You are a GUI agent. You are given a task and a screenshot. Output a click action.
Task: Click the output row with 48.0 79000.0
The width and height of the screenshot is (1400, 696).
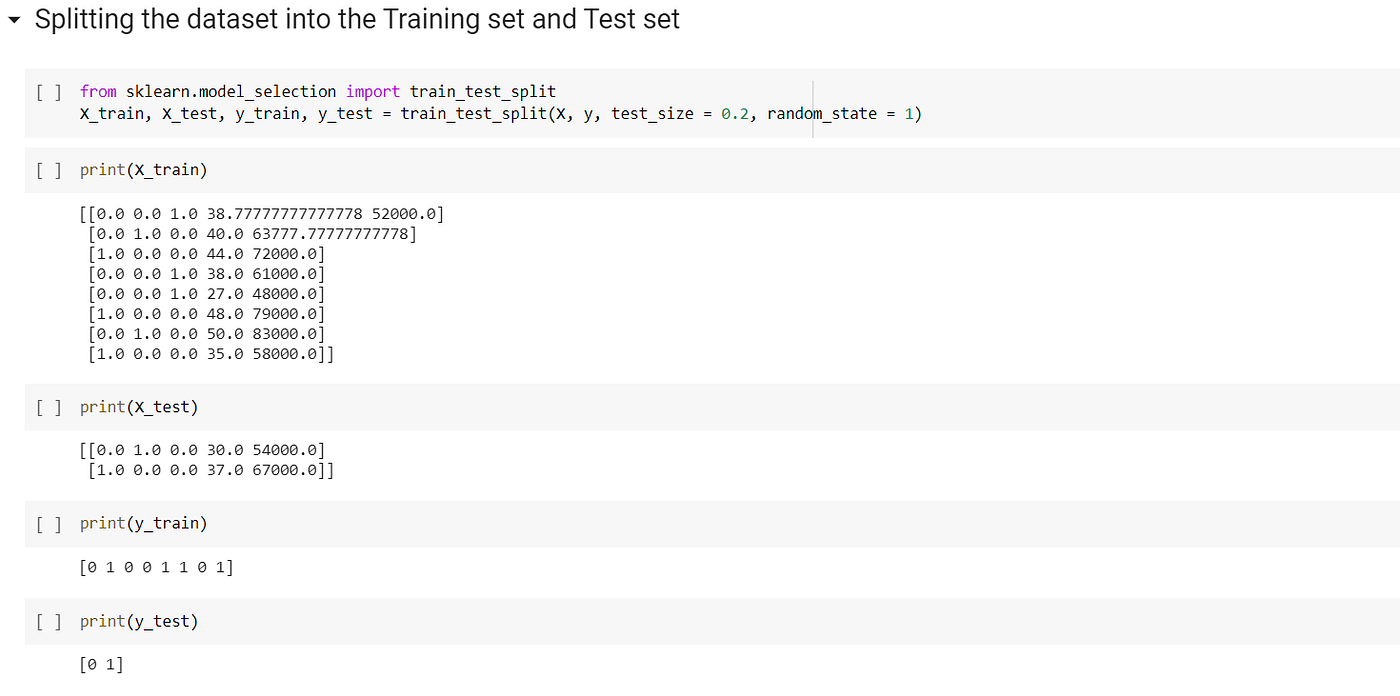click(207, 314)
